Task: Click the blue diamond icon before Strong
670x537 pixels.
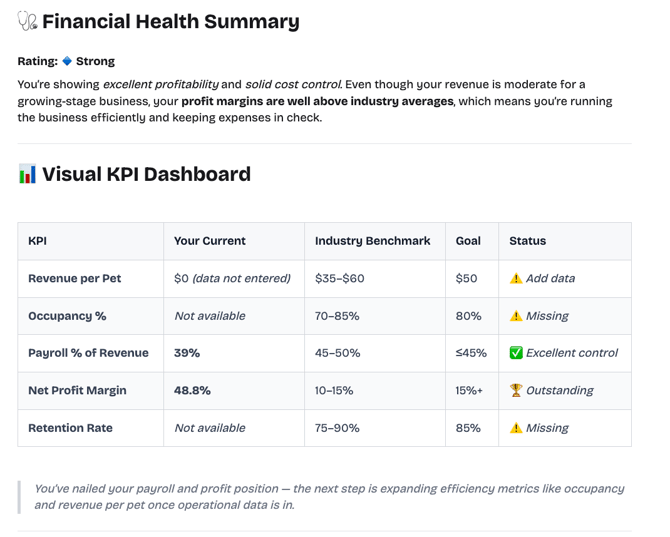Action: coord(67,61)
